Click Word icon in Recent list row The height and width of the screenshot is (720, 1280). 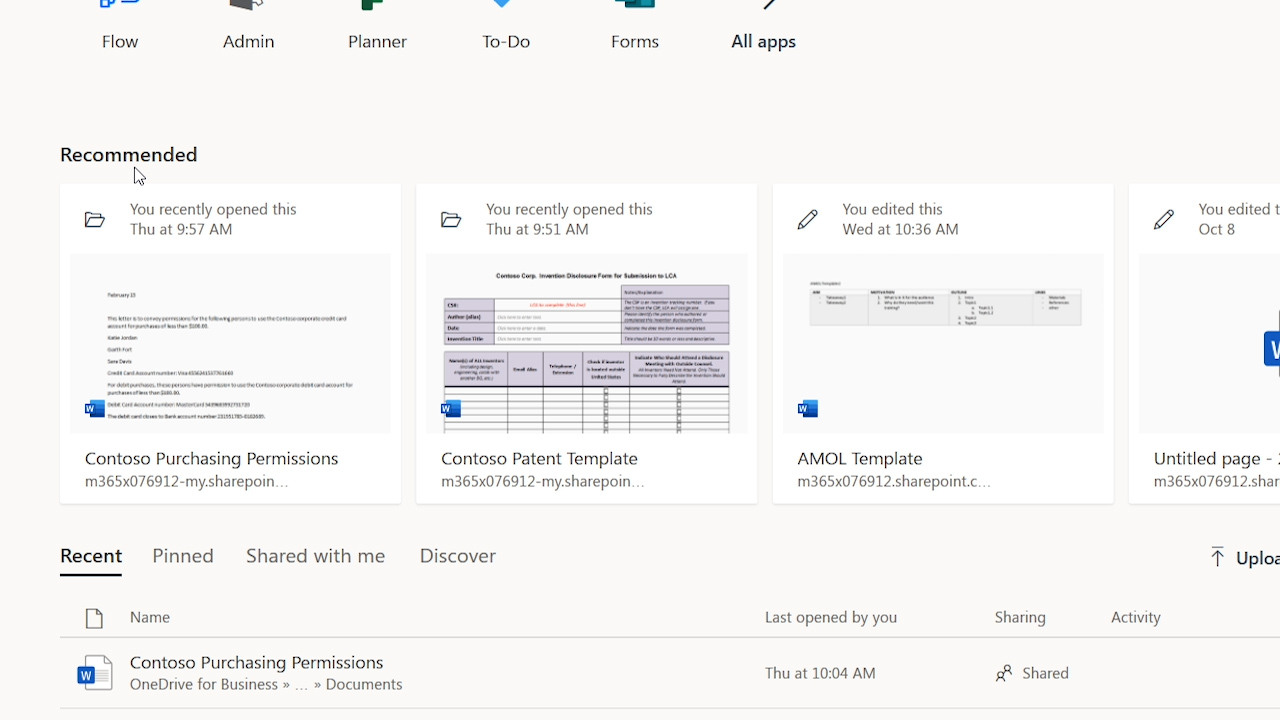pos(95,673)
